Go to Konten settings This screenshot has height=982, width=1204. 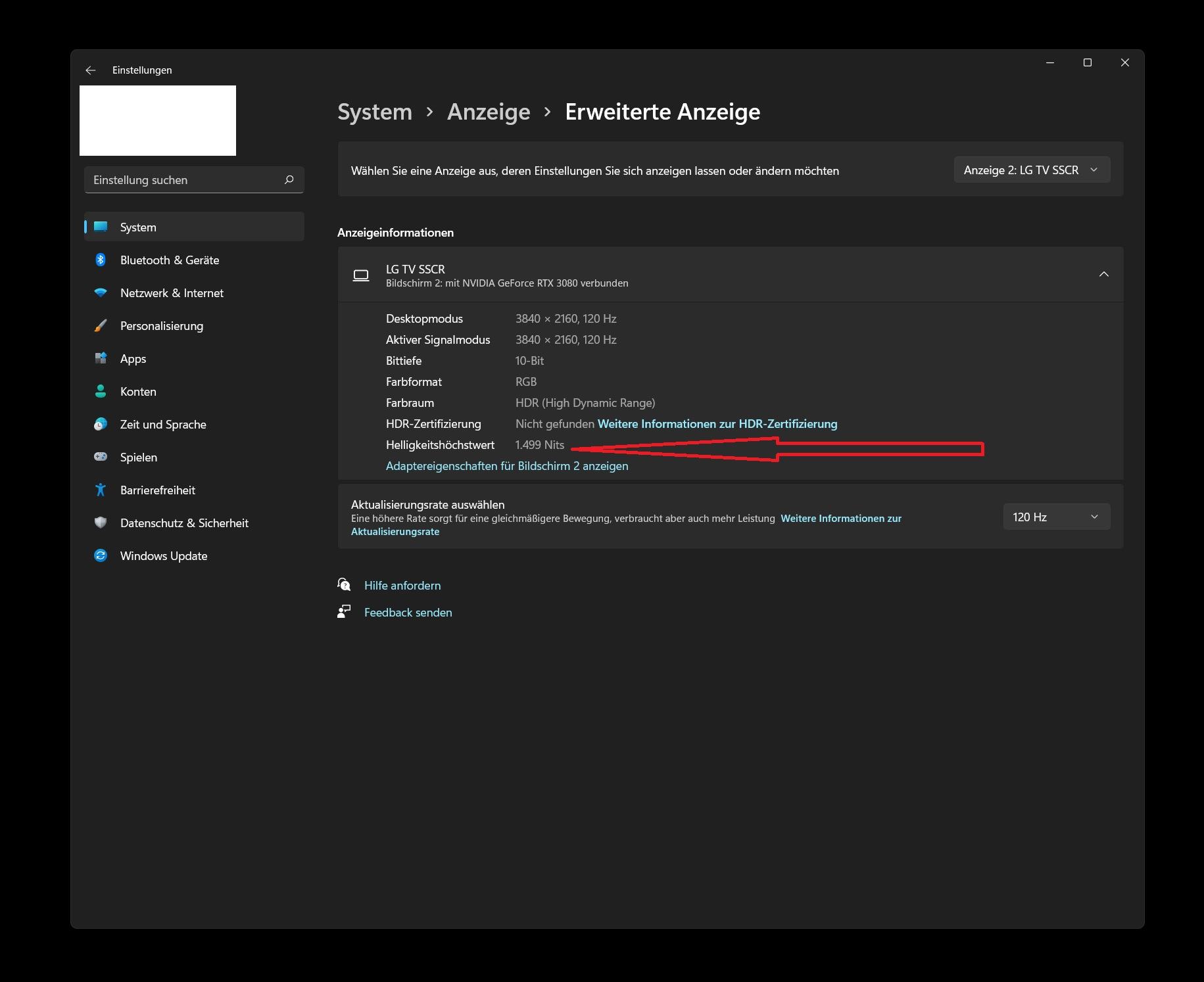tap(194, 392)
